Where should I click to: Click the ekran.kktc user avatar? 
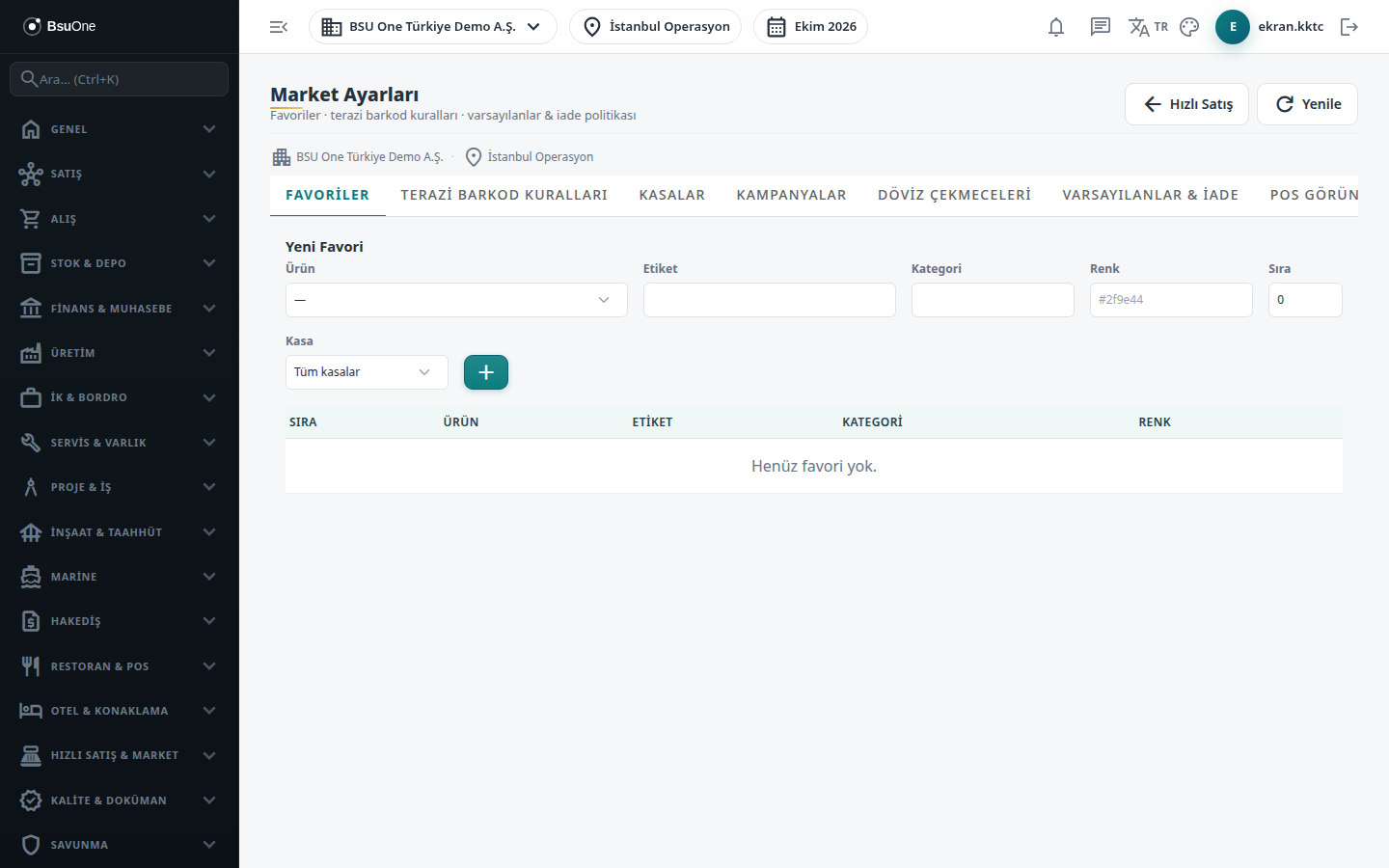pyautogui.click(x=1233, y=27)
